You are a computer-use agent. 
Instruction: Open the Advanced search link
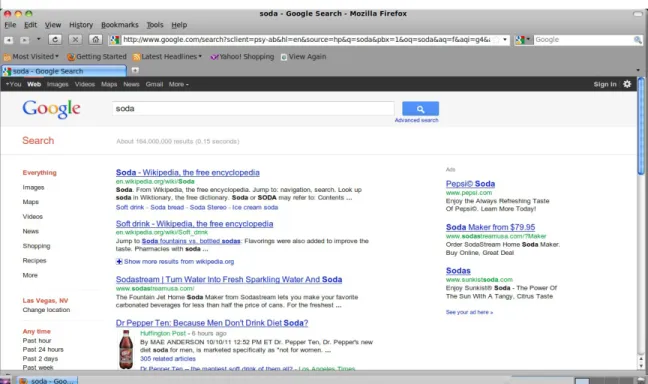coord(416,120)
